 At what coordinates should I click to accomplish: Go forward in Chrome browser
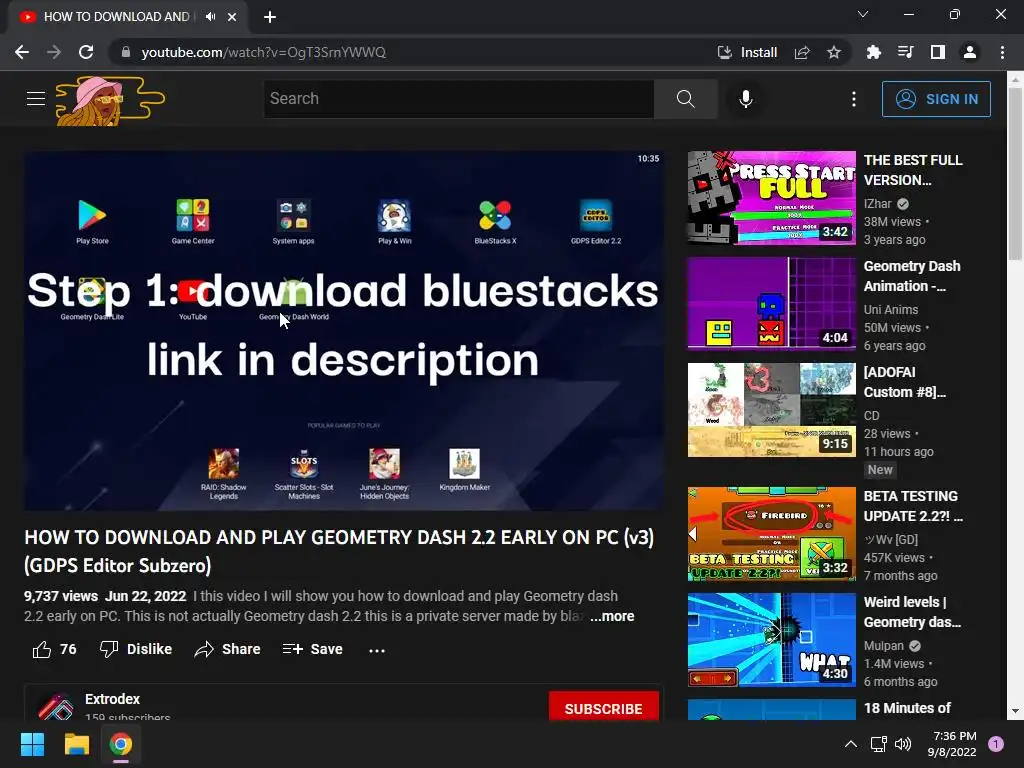point(54,52)
